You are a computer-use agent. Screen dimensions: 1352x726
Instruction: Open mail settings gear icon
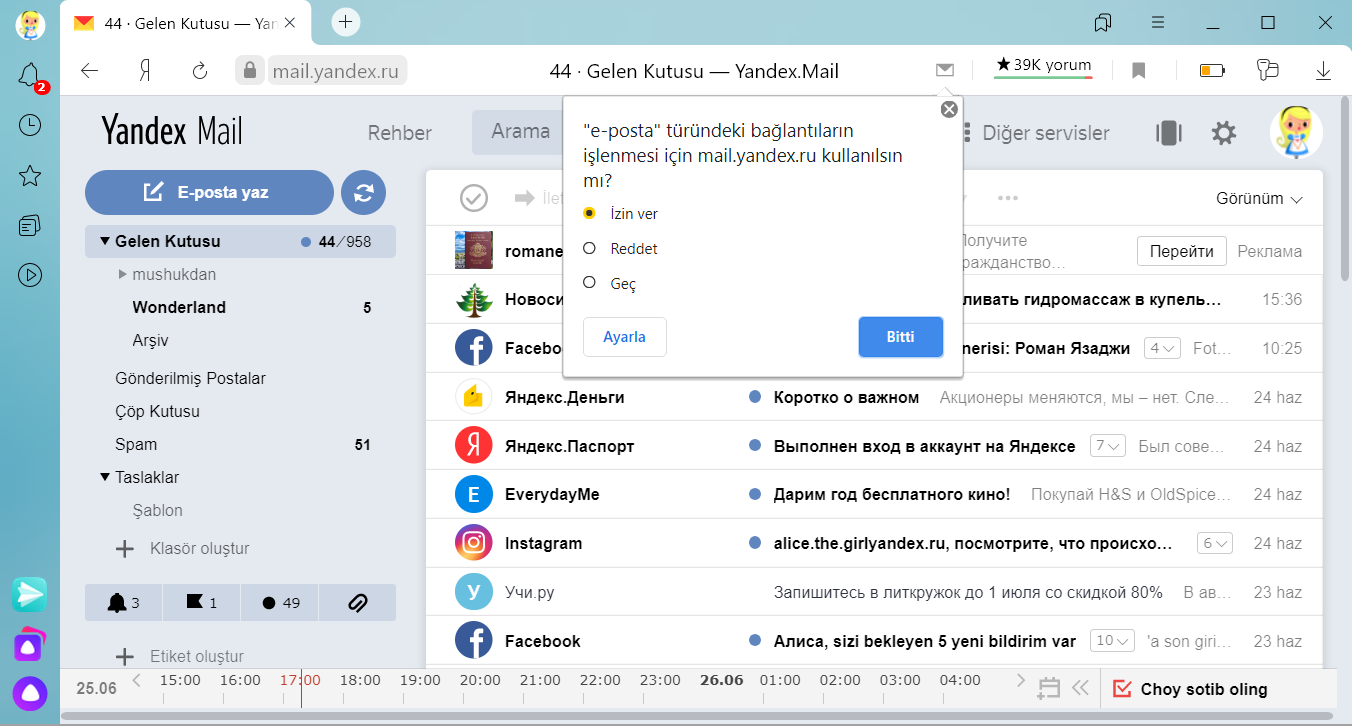point(1224,133)
